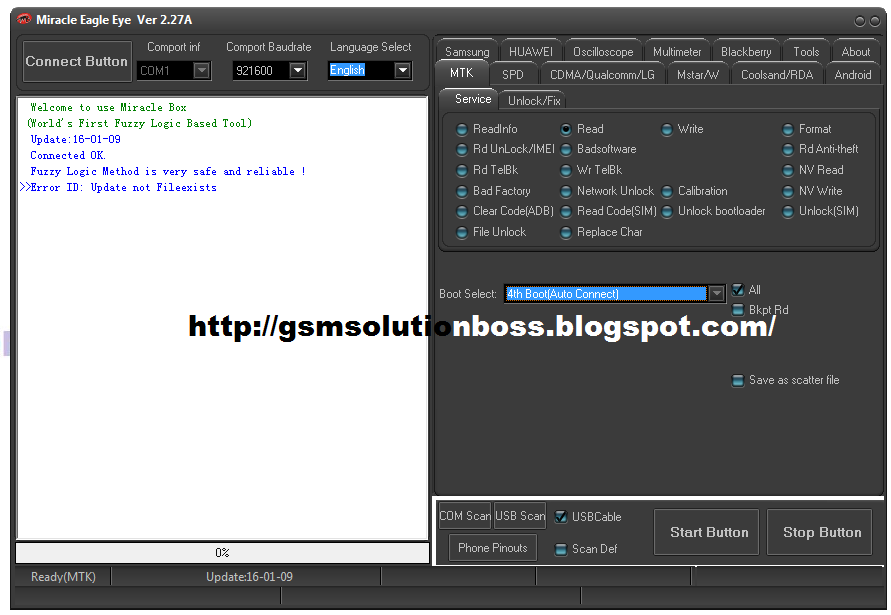Image resolution: width=891 pixels, height=615 pixels.
Task: Select the ReadInfo radio option
Action: tap(488, 129)
